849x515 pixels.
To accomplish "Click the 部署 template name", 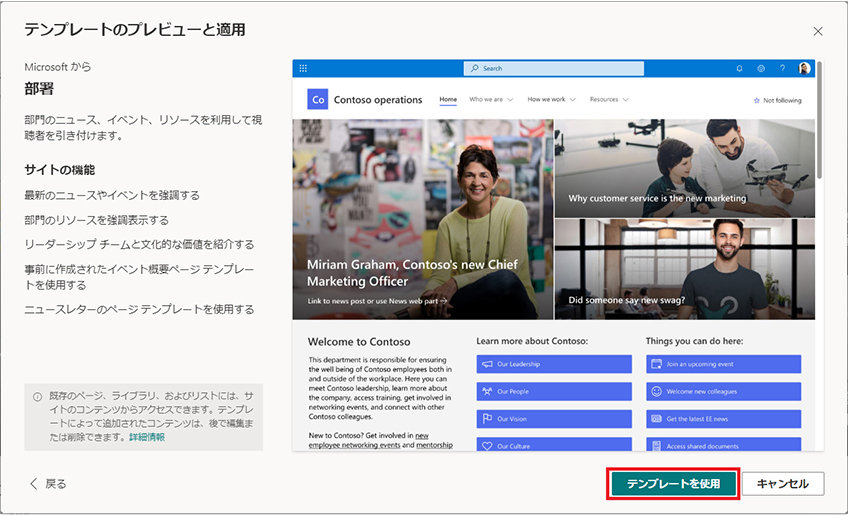I will click(39, 89).
